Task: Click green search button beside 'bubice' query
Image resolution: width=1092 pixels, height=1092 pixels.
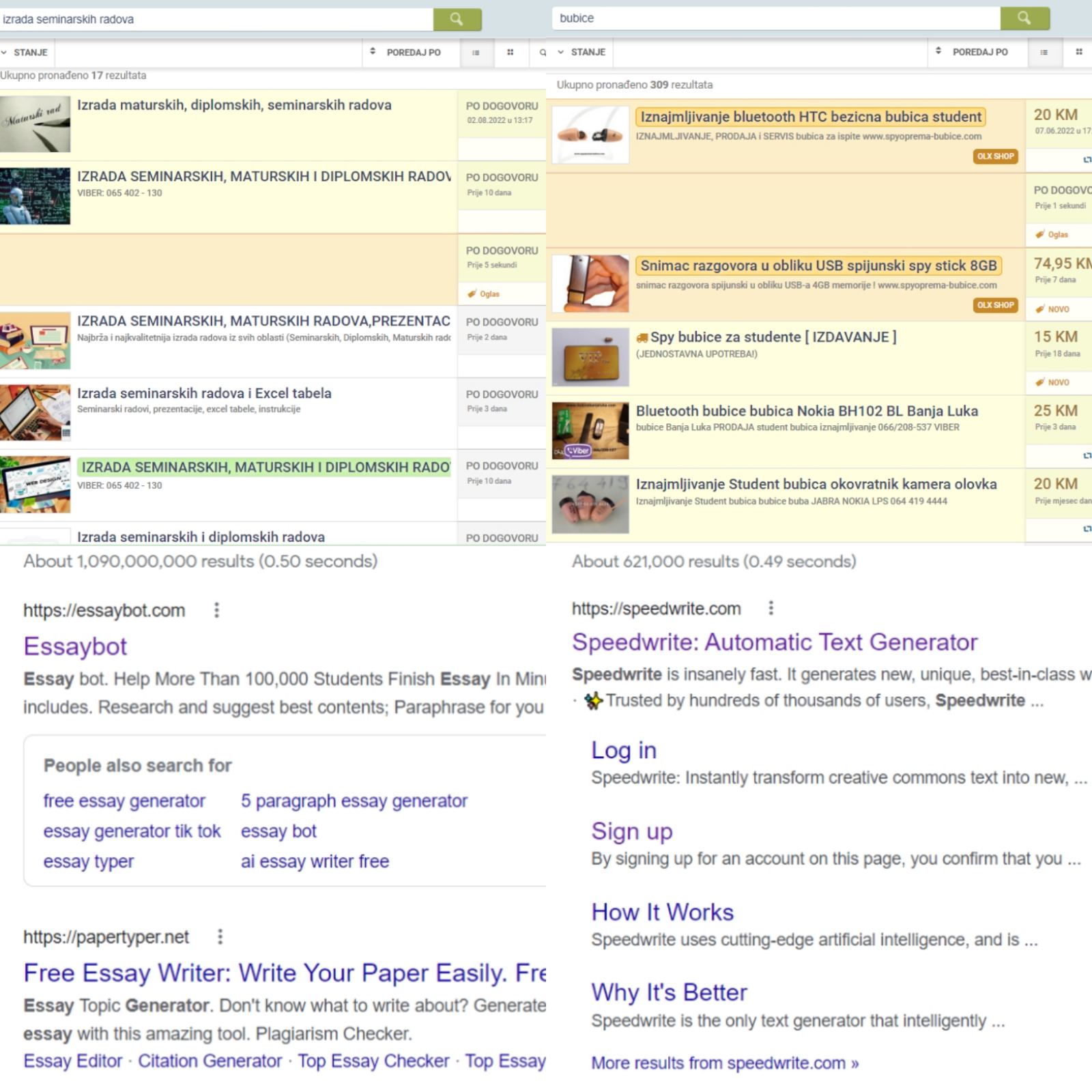Action: [1024, 18]
